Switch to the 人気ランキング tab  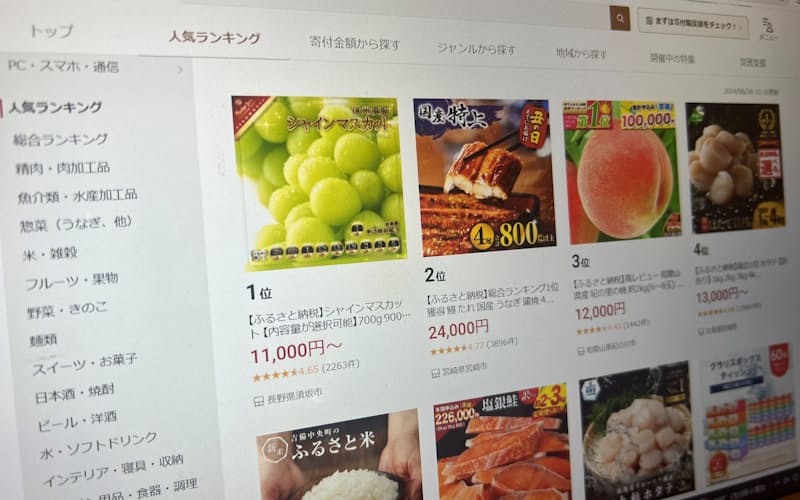[x=215, y=37]
